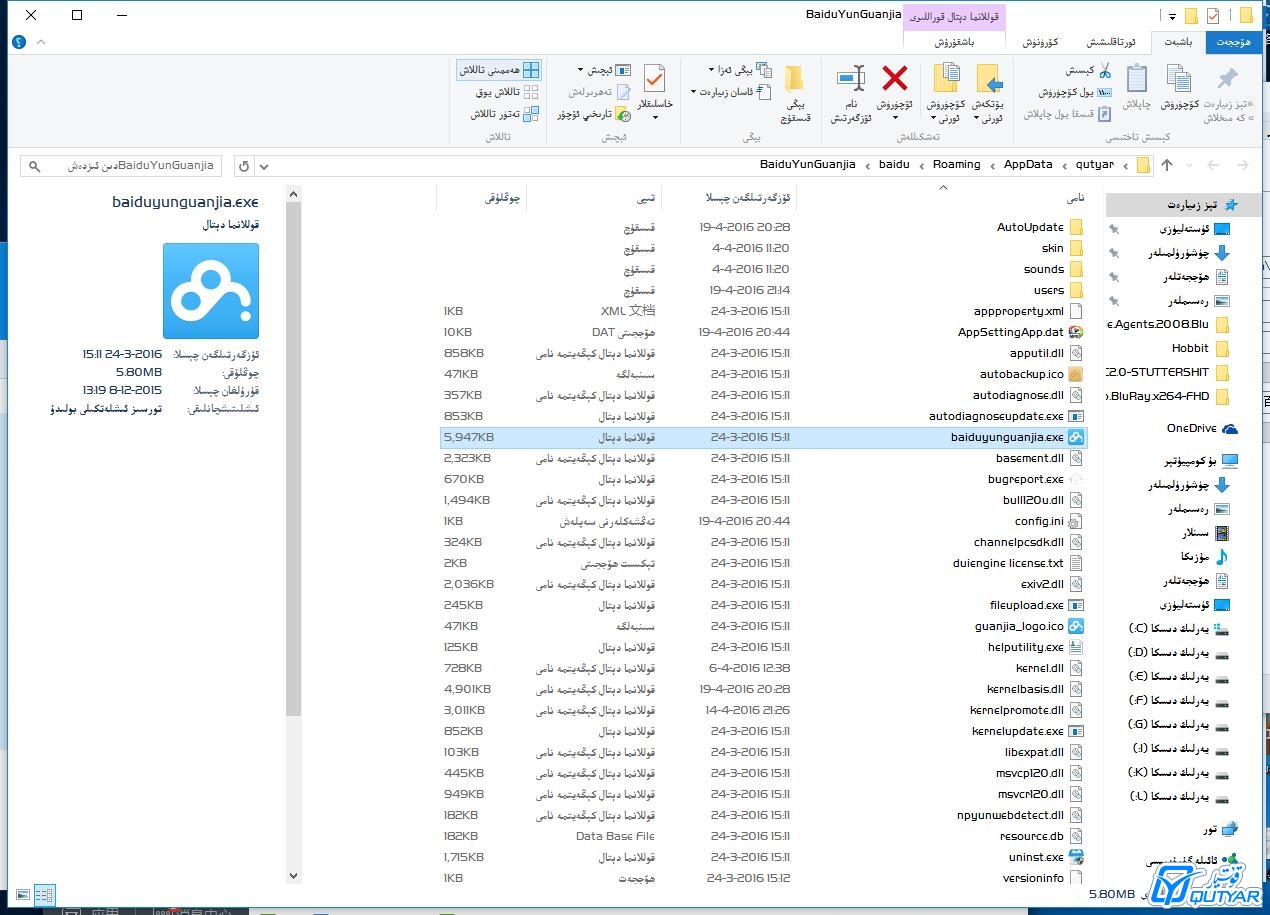Open the Customize Quick Access Toolbar dropdown

click(x=1171, y=16)
